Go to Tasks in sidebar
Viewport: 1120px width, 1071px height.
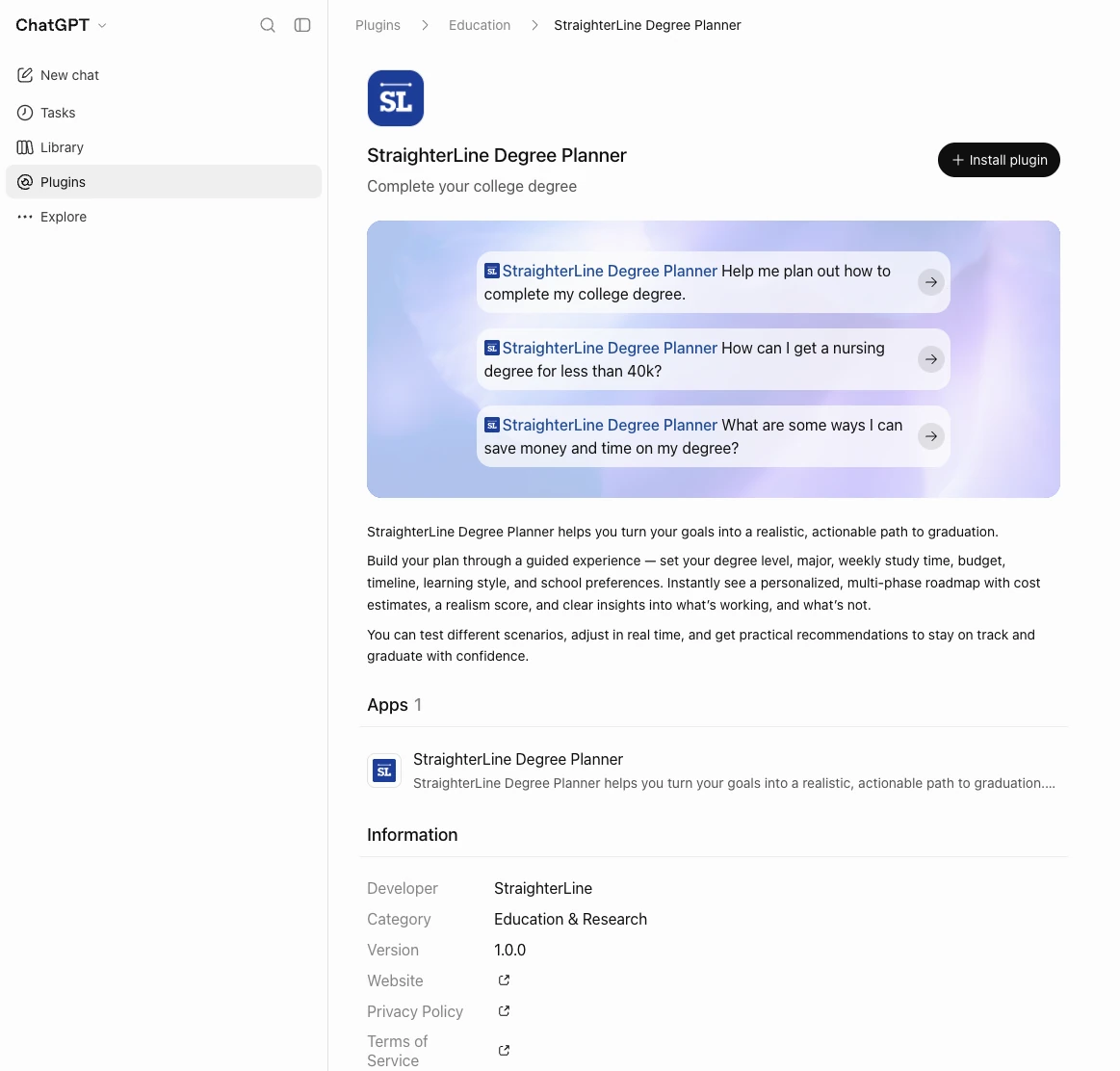[164, 112]
